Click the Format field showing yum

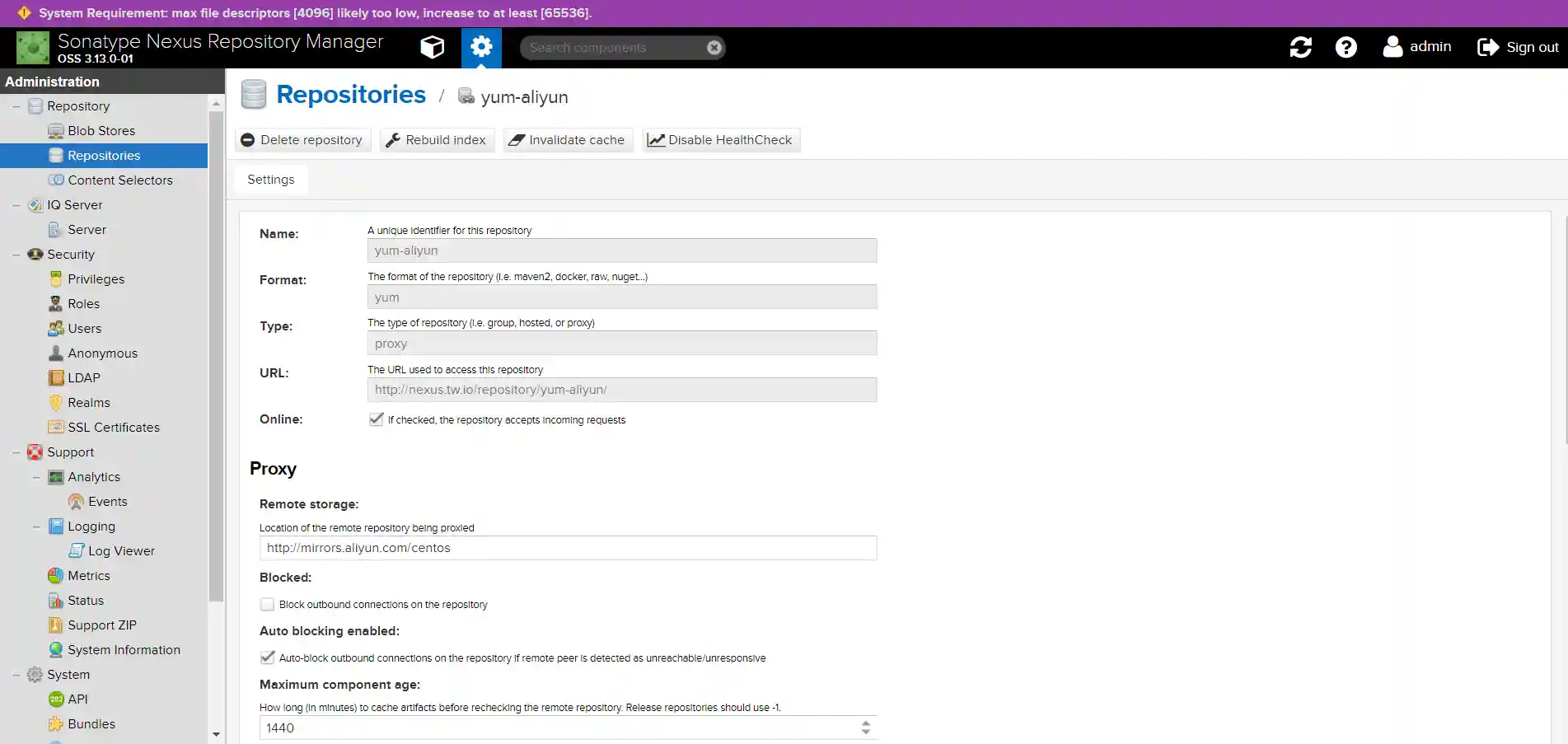point(622,297)
